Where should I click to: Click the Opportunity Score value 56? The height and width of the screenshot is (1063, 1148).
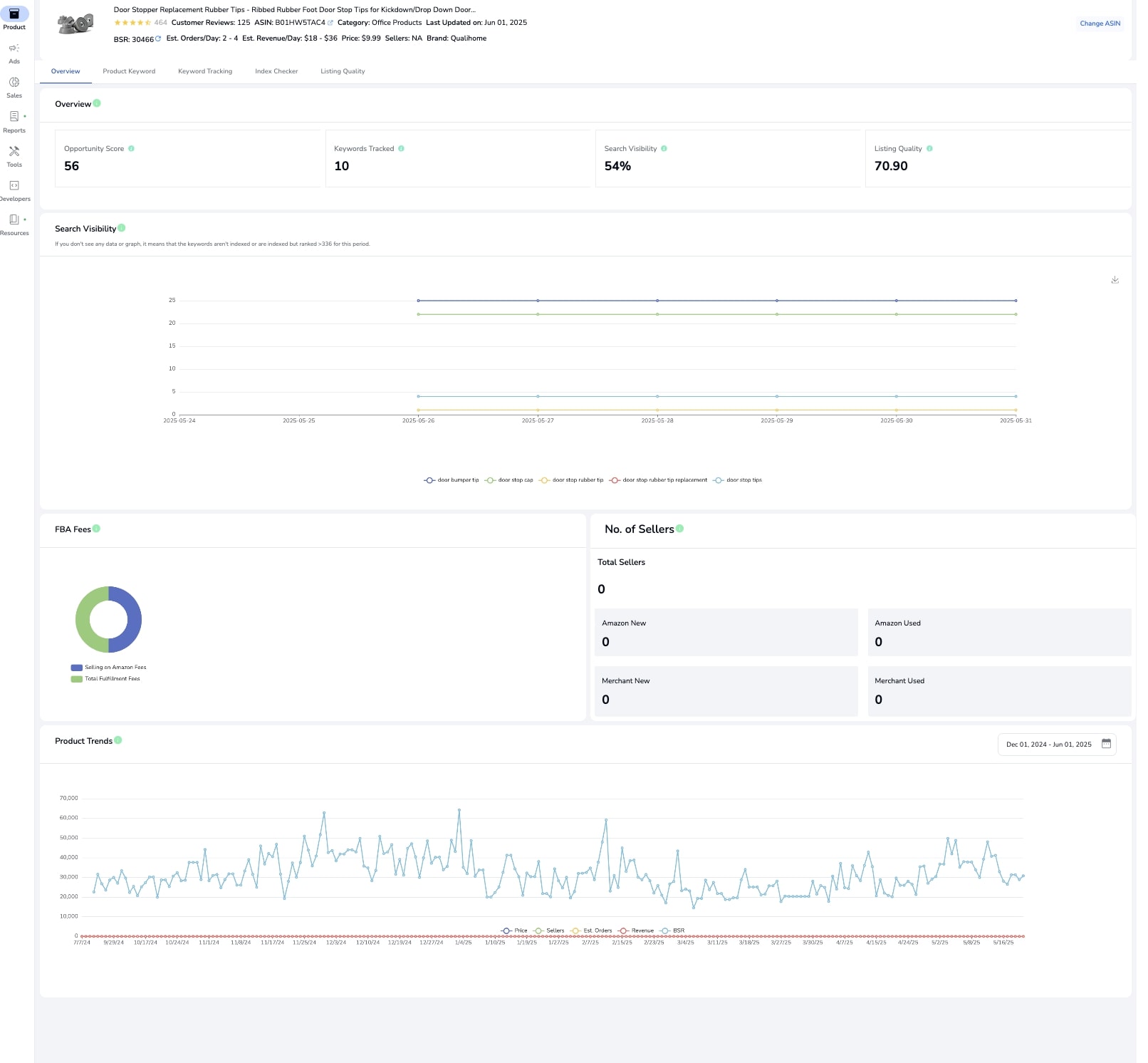click(72, 166)
